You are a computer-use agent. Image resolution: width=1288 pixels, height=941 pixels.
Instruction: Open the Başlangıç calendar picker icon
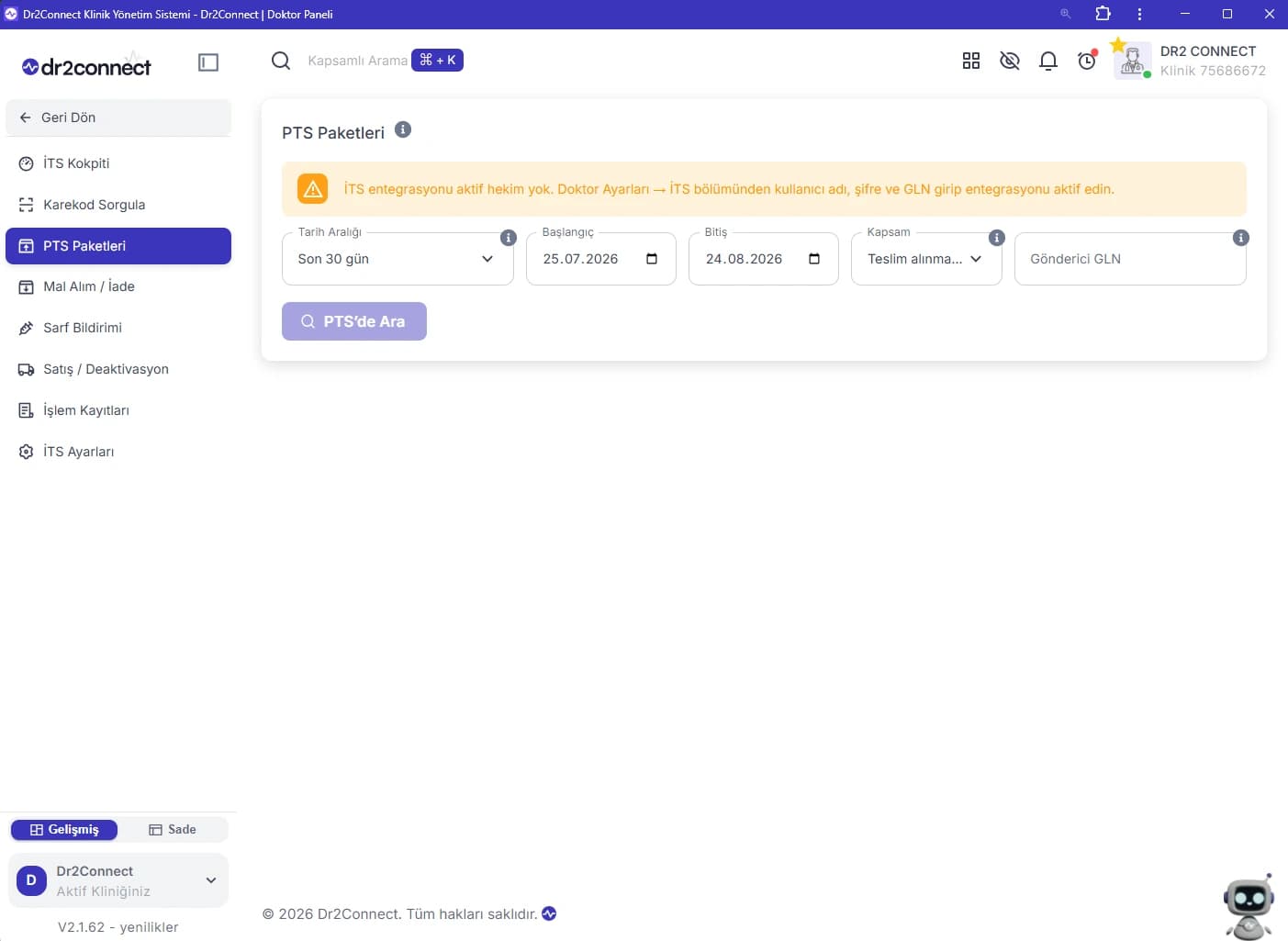pyautogui.click(x=652, y=259)
